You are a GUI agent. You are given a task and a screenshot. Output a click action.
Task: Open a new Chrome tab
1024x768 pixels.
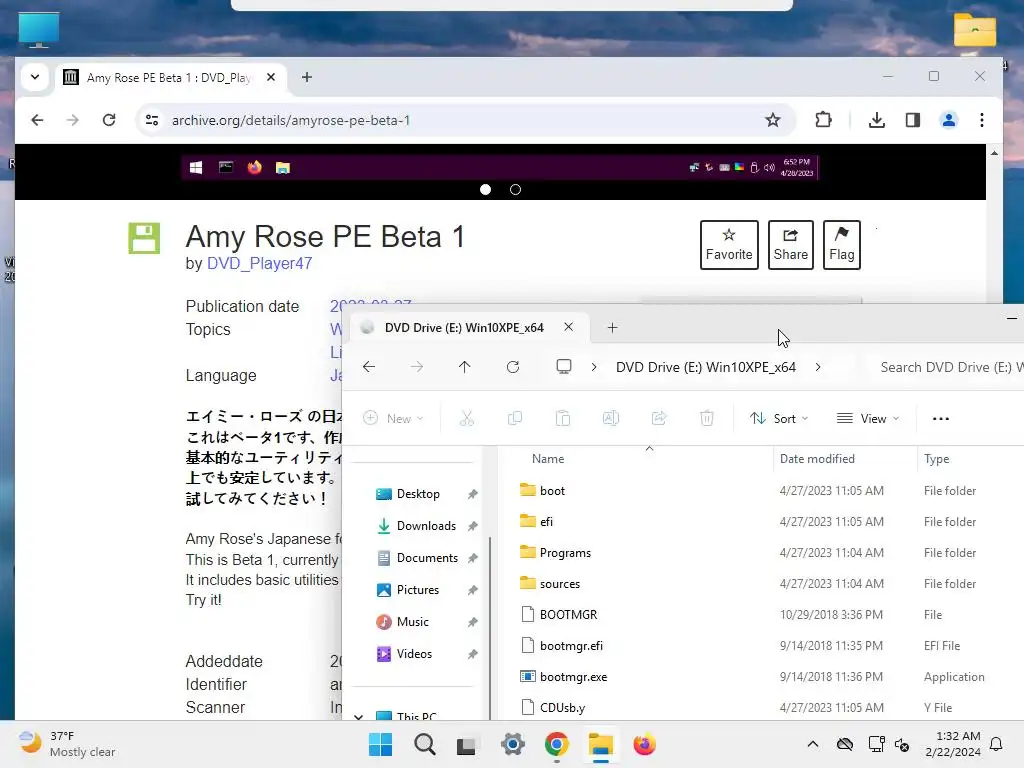point(306,77)
